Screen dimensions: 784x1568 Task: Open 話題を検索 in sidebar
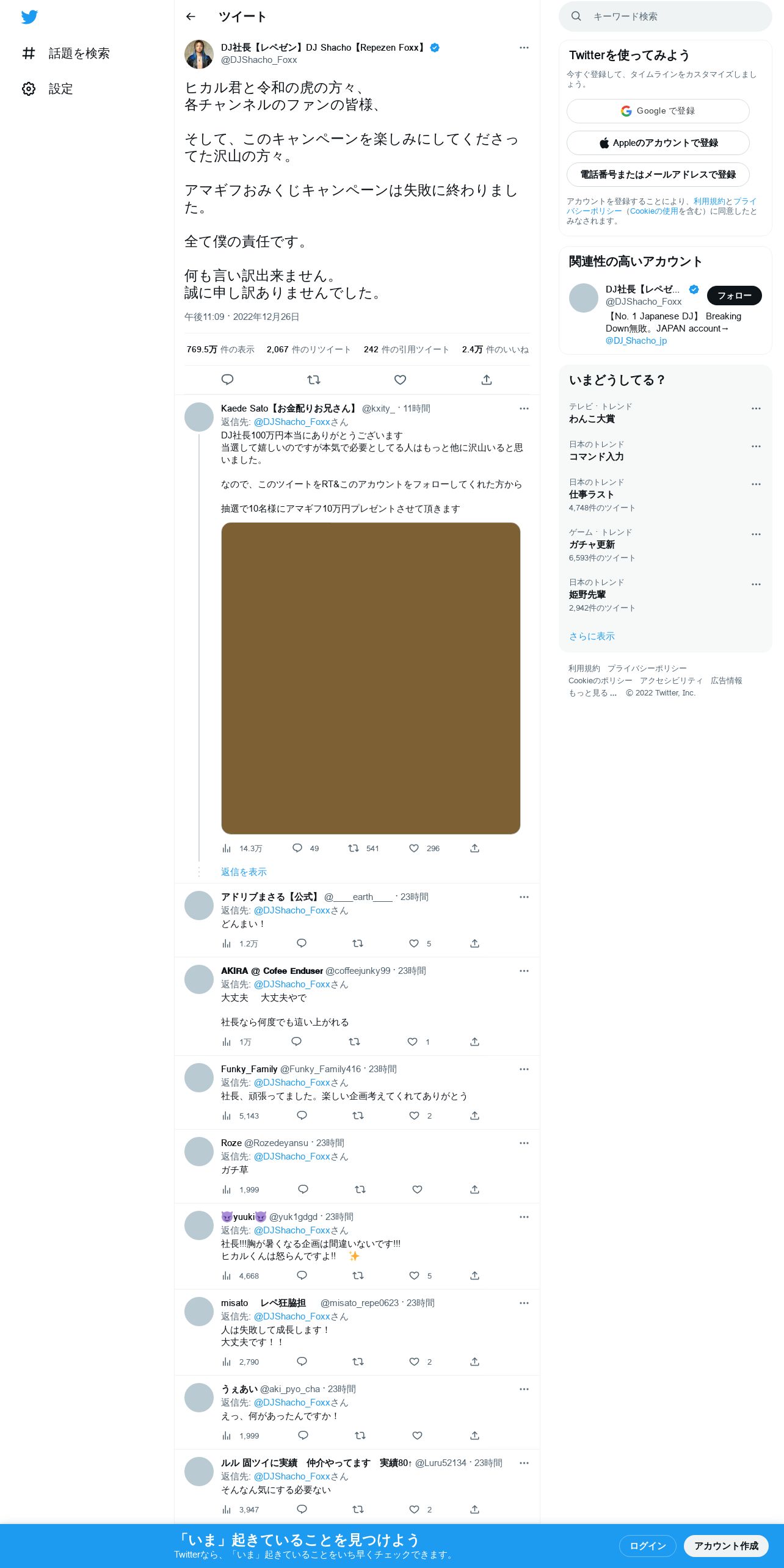point(66,54)
